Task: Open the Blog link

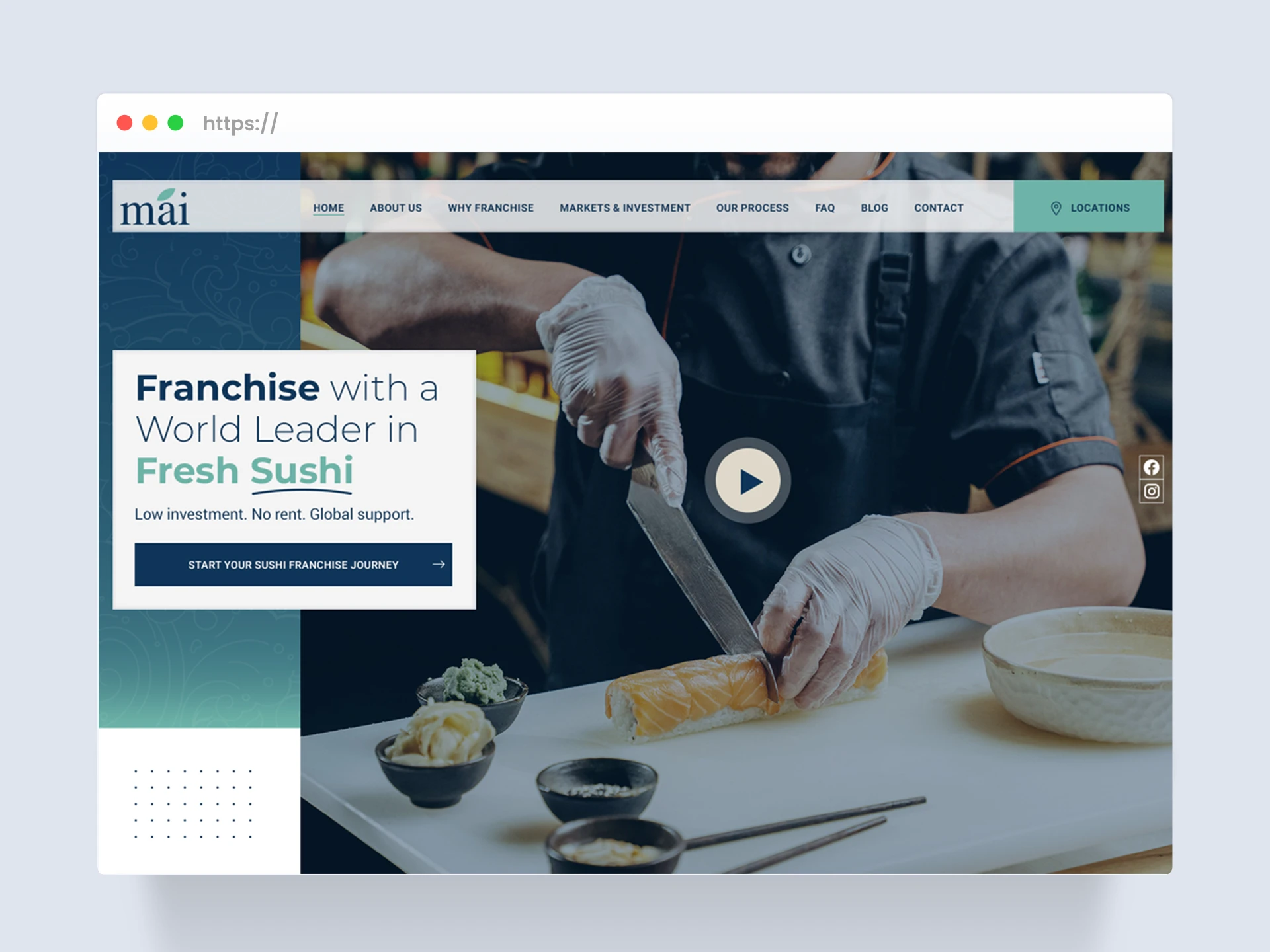Action: pos(874,208)
